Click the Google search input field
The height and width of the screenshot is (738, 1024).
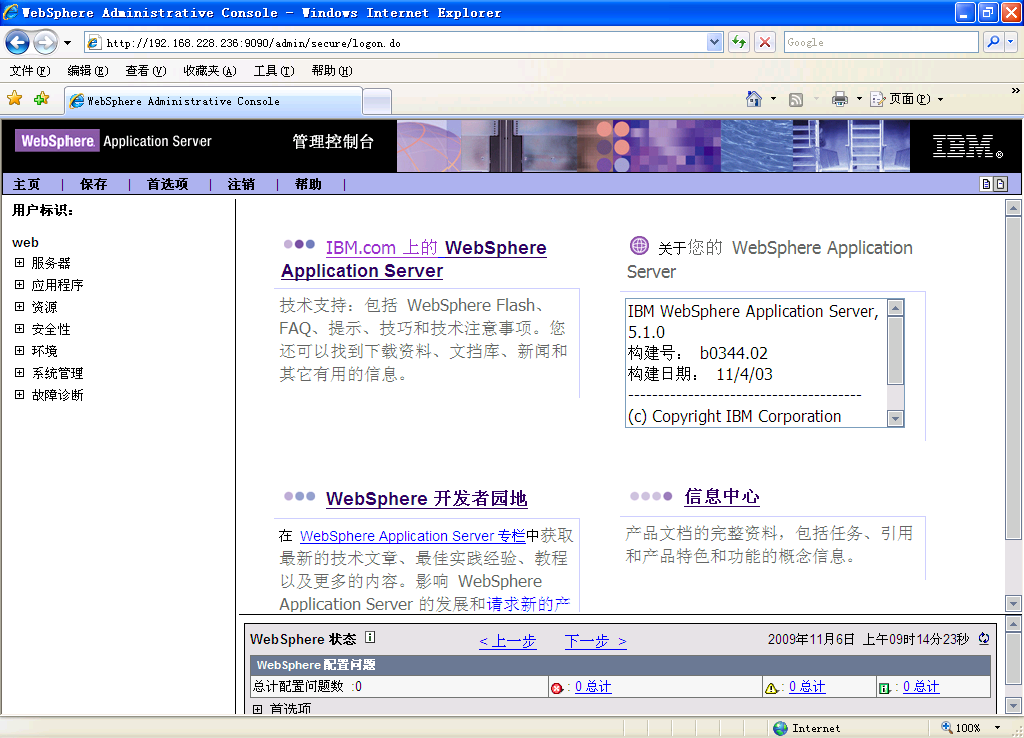coord(880,42)
